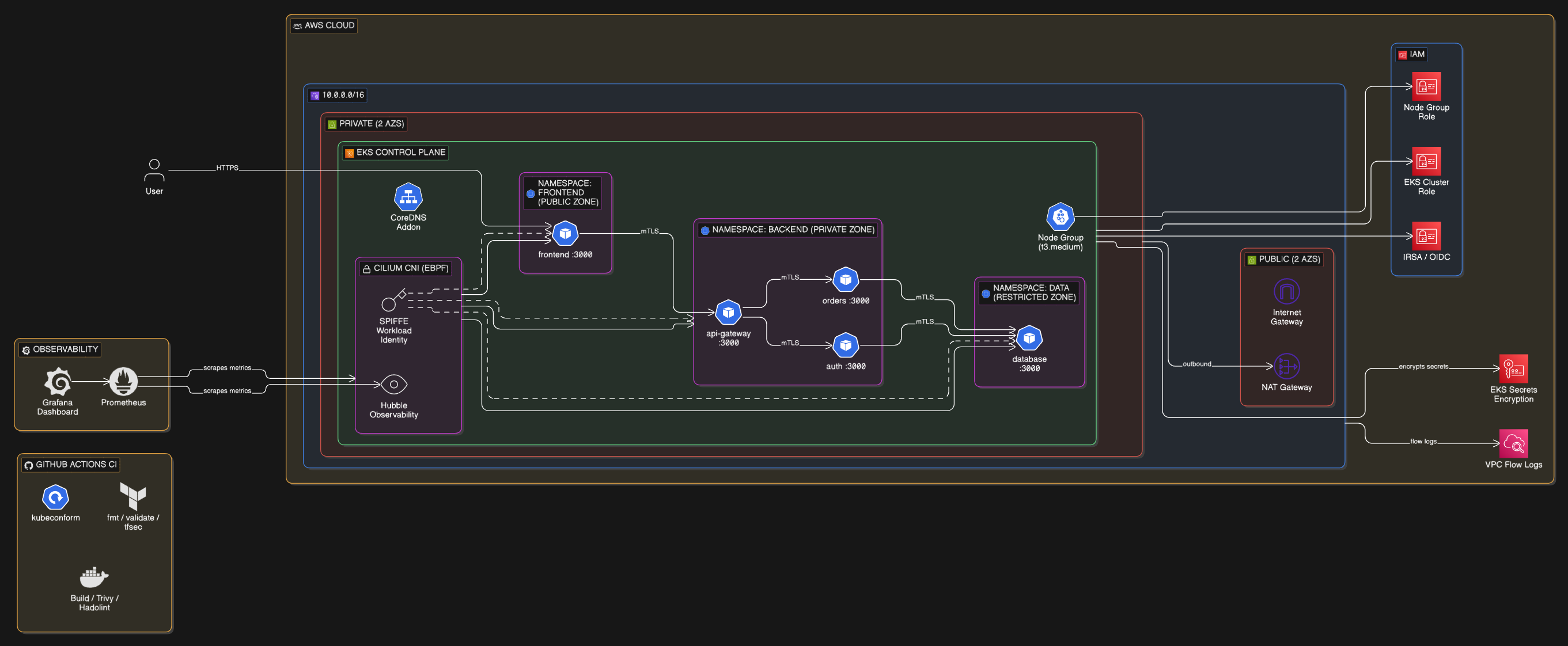
Task: Click the upper scrapes metrics edge label
Action: point(227,368)
